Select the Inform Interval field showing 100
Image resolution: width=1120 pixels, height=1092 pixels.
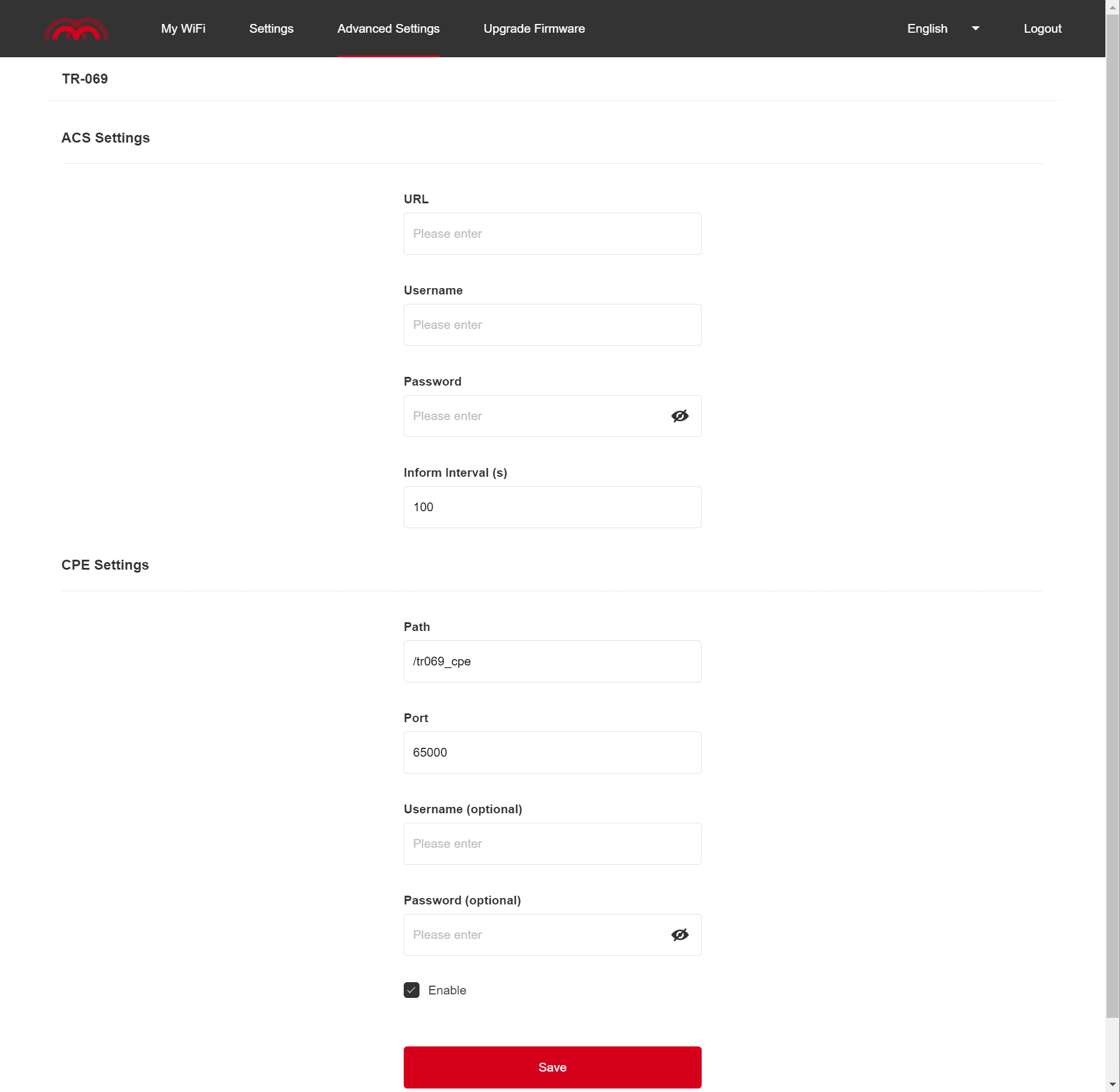[552, 507]
